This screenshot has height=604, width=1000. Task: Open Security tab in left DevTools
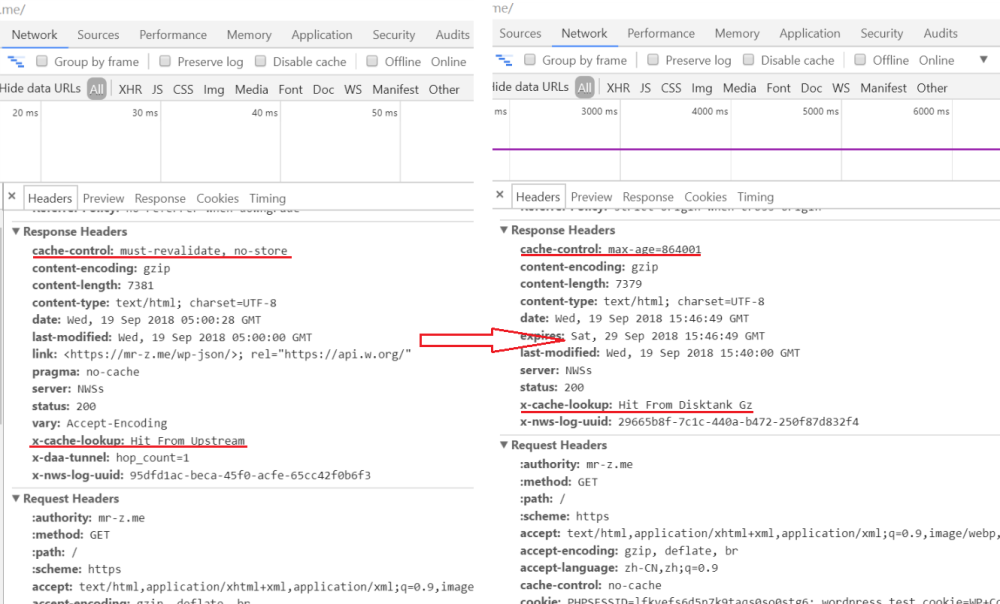[x=393, y=35]
